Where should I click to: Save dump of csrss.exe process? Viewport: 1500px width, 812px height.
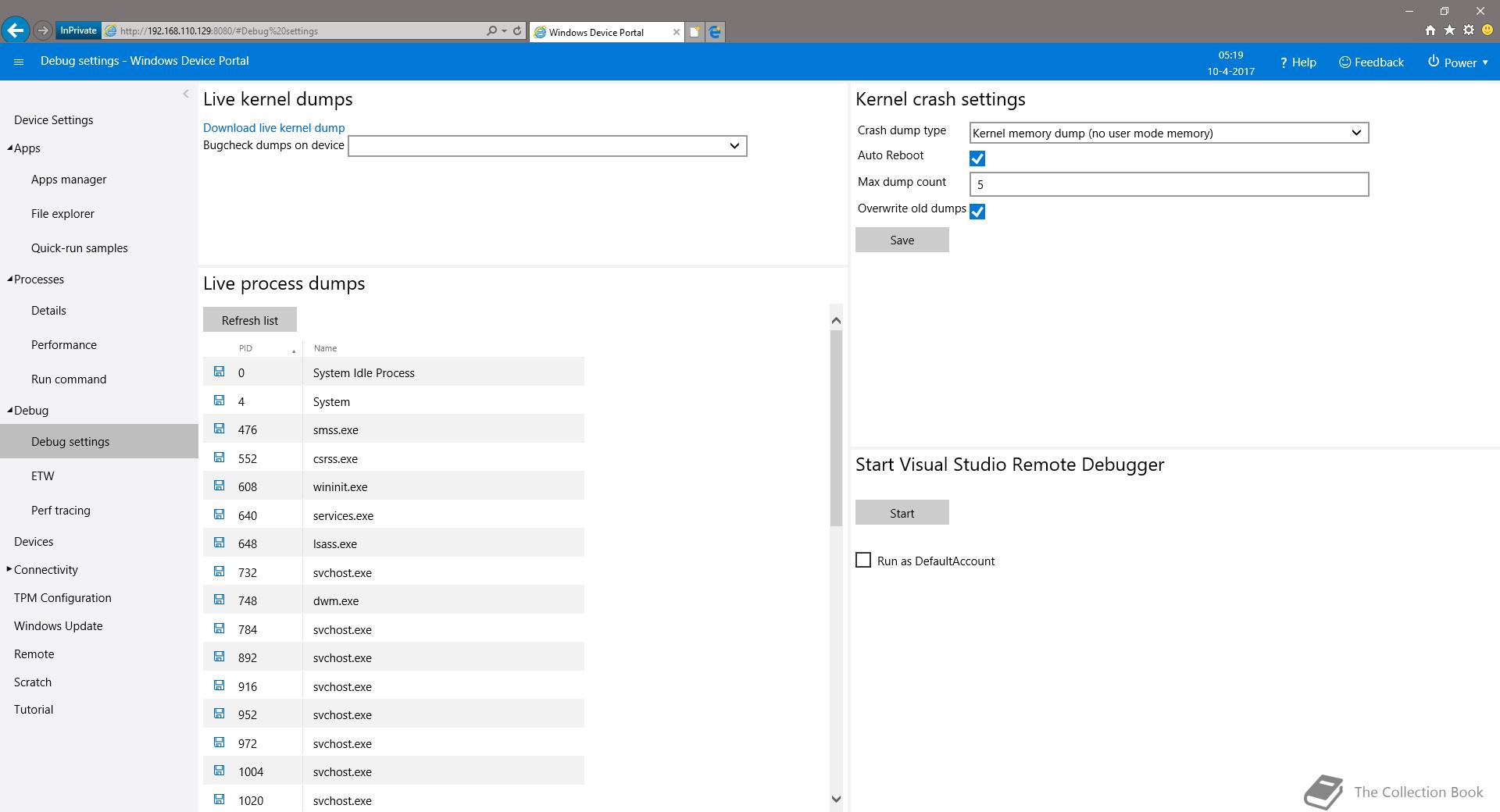tap(219, 458)
